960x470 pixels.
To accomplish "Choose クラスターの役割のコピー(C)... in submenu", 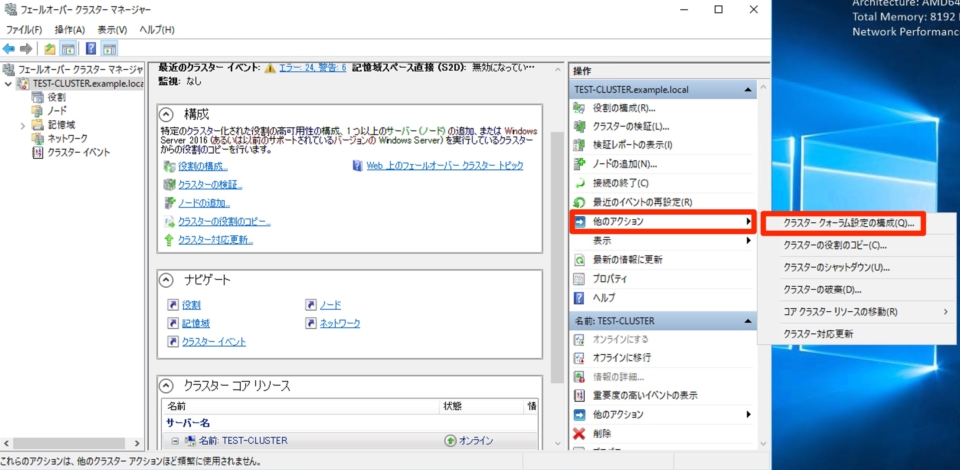I will (x=835, y=245).
